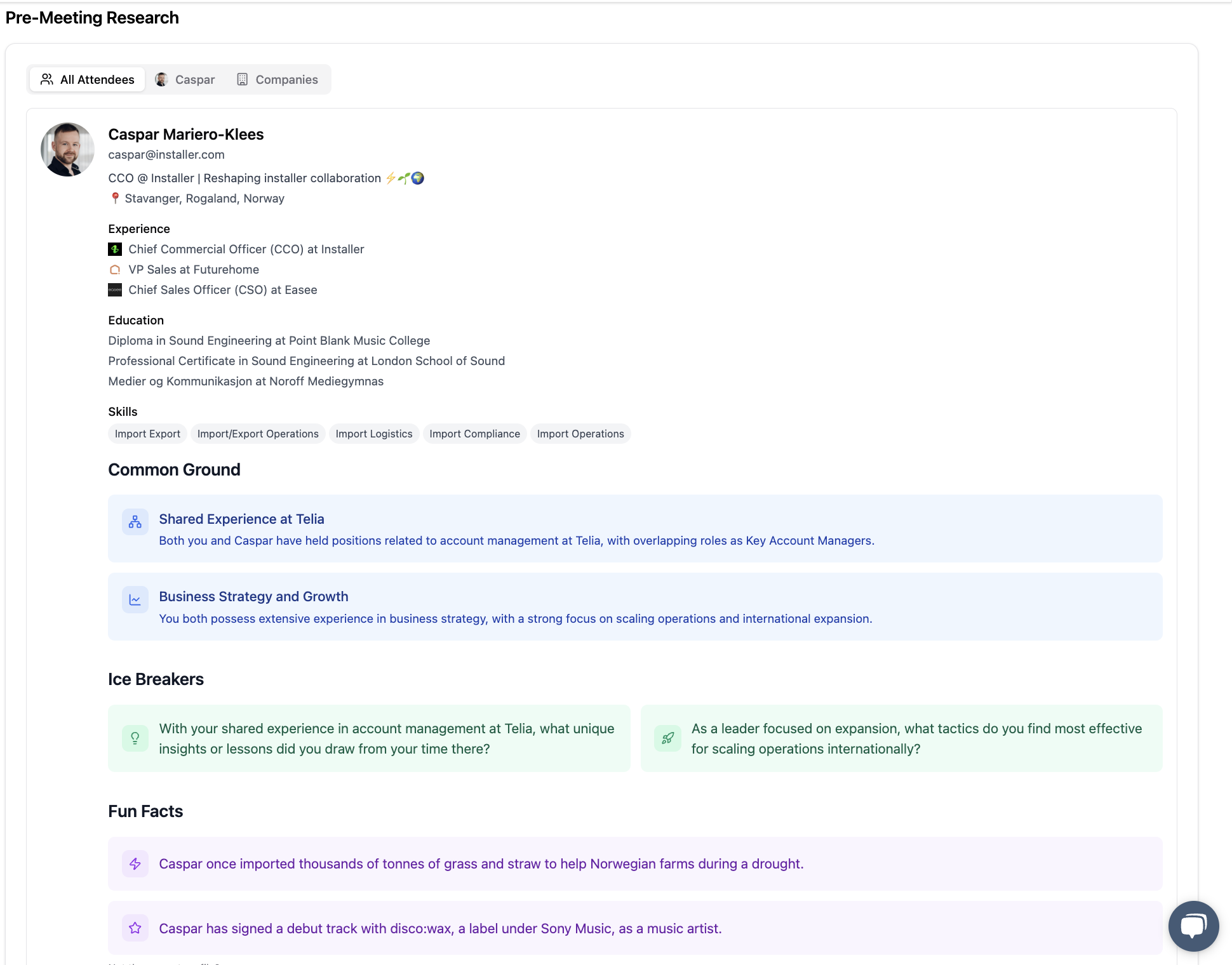
Task: Click the Easee company logo icon
Action: tap(115, 289)
